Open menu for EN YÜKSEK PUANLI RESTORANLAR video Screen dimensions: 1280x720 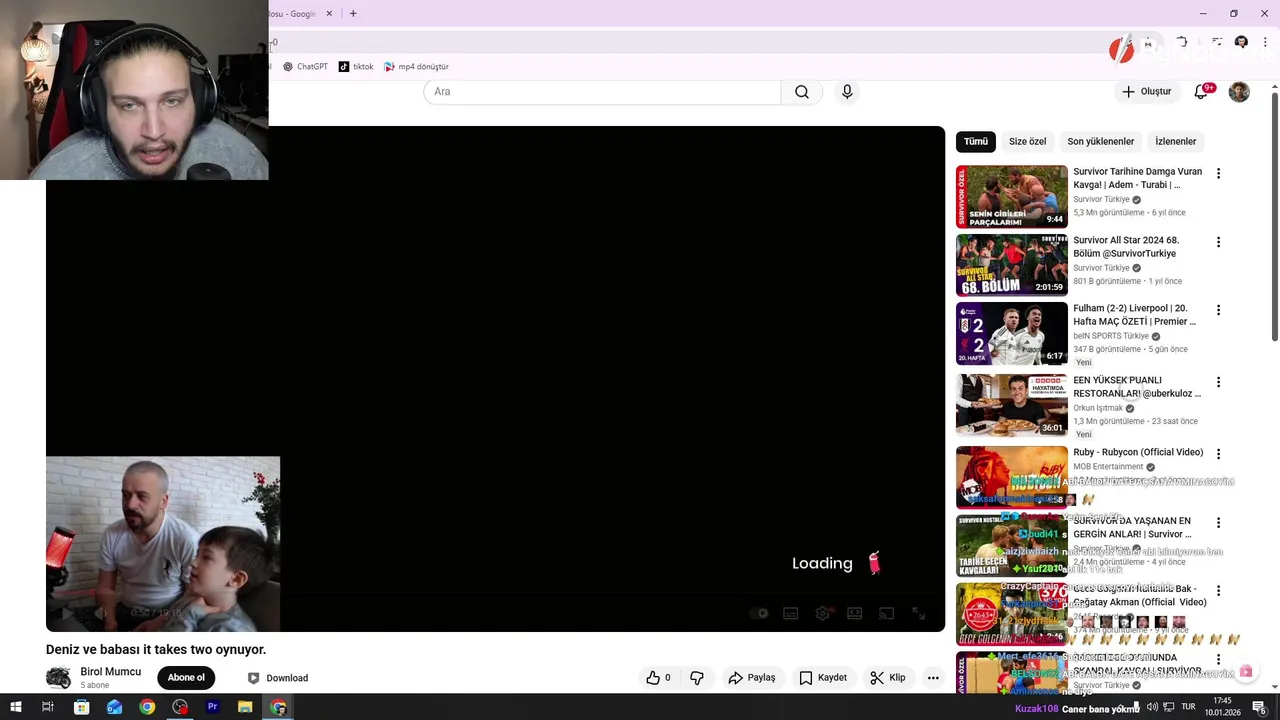1218,382
